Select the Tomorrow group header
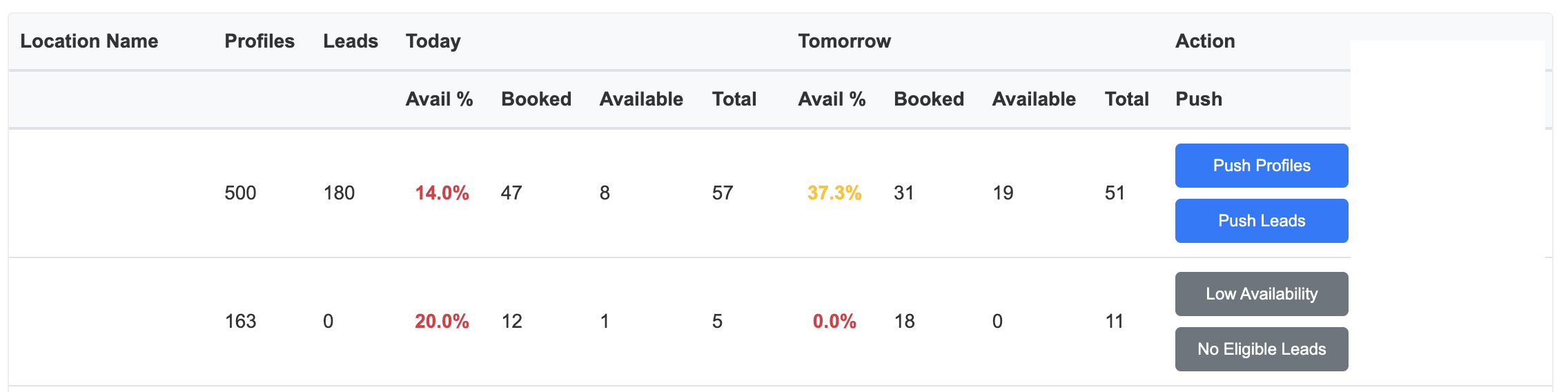 [x=844, y=41]
